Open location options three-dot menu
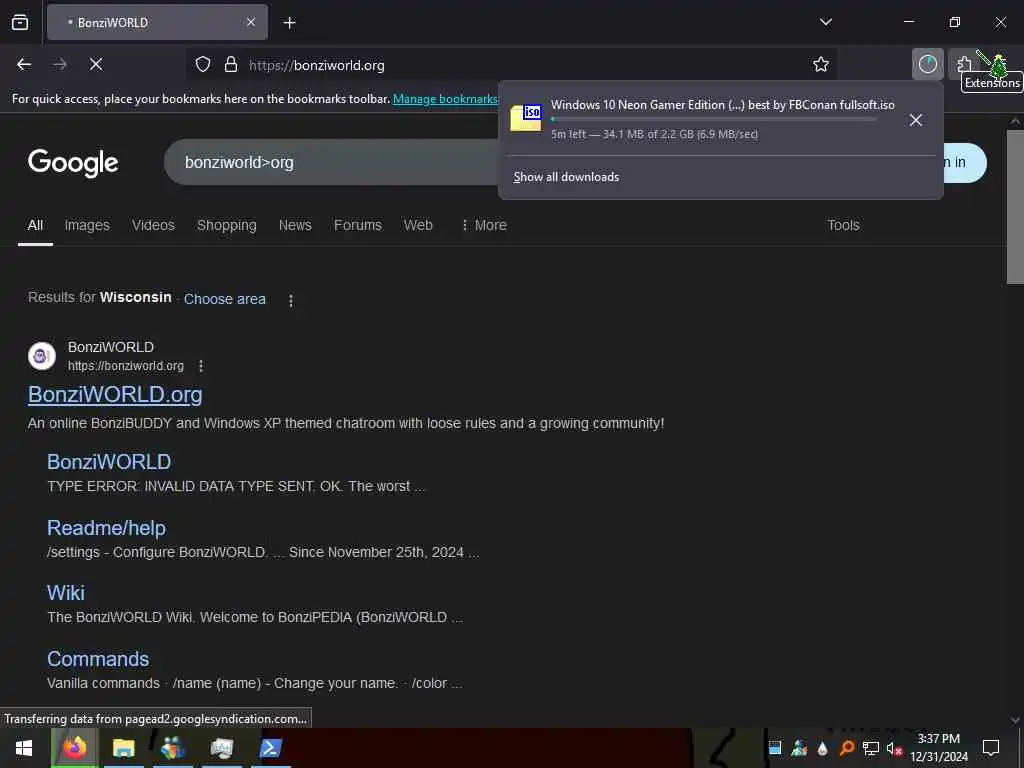The width and height of the screenshot is (1024, 768). tap(291, 300)
